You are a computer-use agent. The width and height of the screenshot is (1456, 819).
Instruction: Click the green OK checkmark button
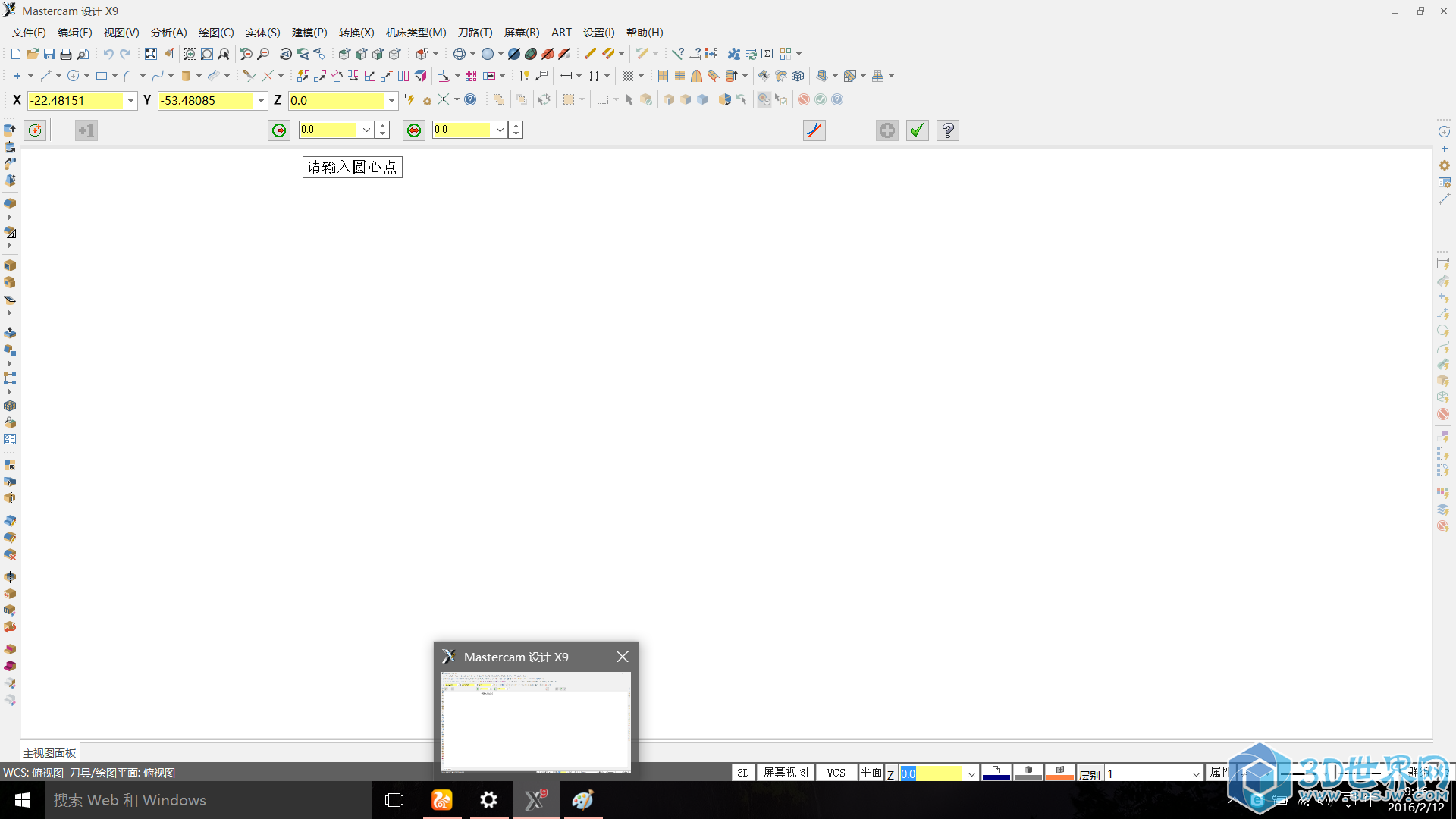point(918,130)
